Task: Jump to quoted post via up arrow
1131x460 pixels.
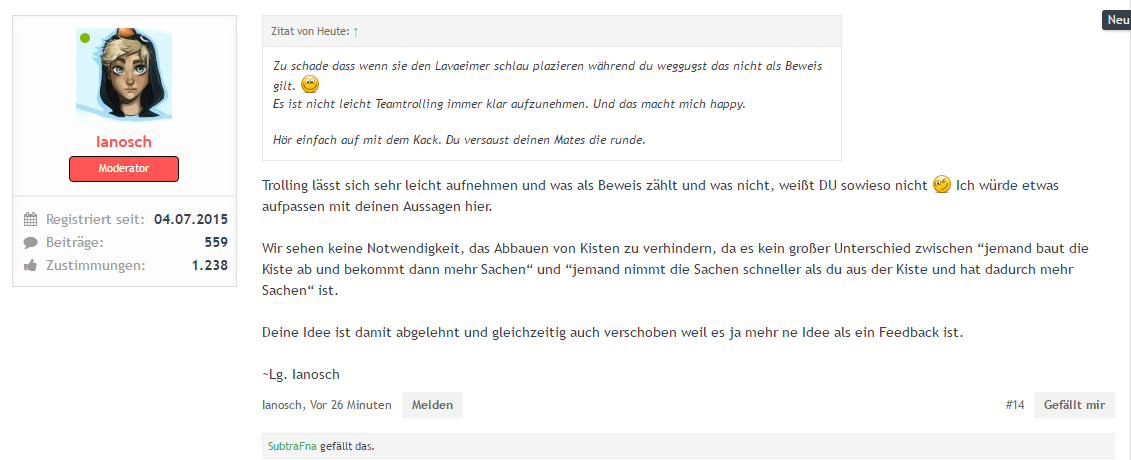Action: point(356,31)
